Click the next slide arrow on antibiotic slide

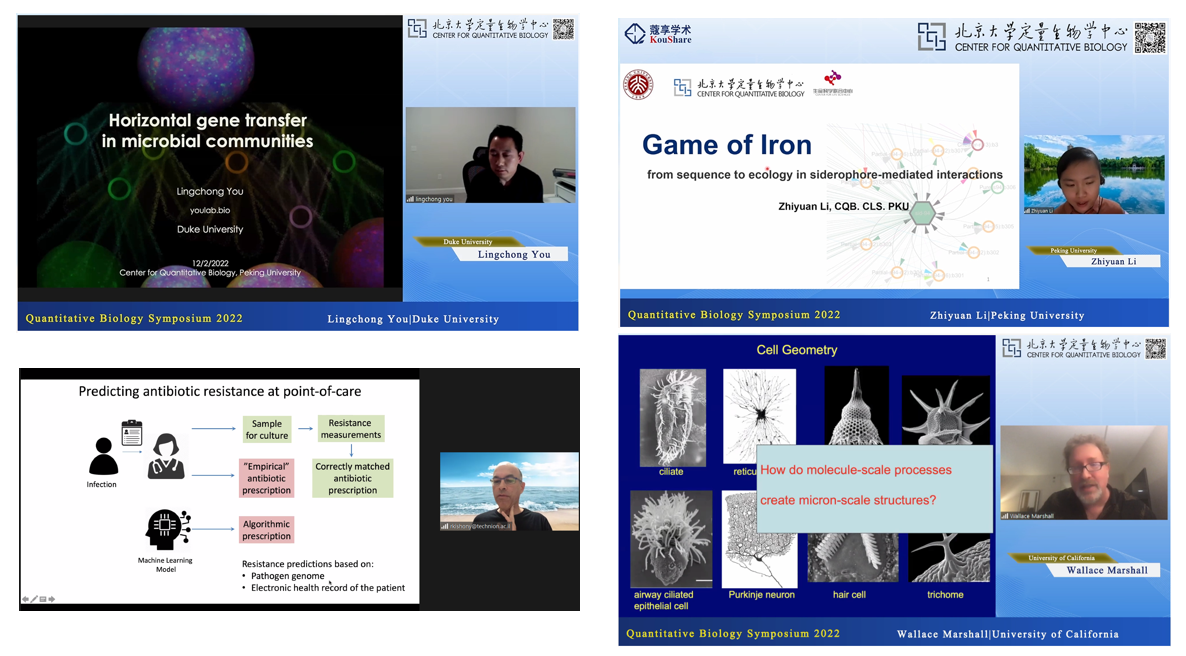click(x=52, y=599)
